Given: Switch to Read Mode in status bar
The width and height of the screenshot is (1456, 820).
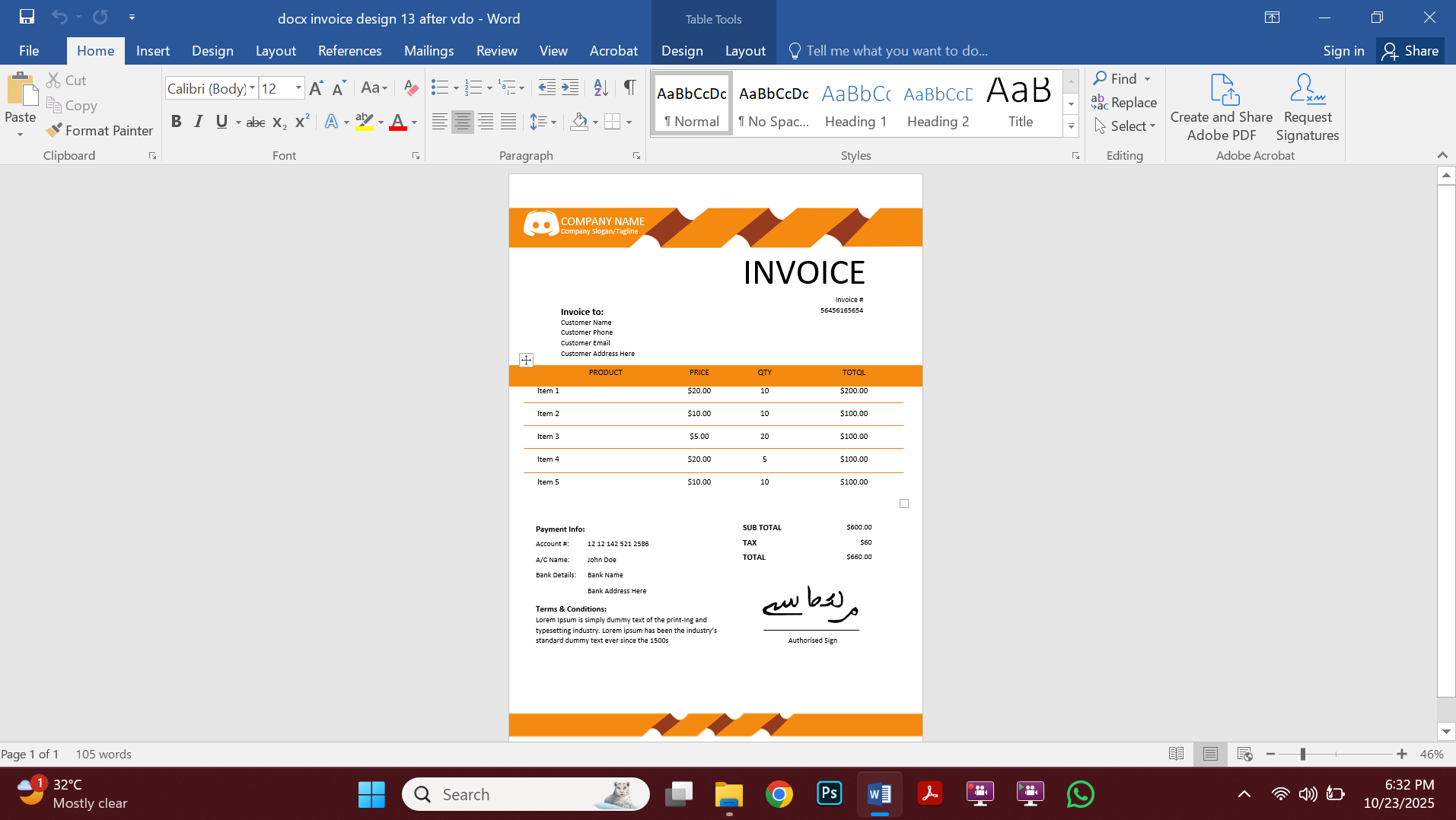Looking at the screenshot, I should tap(1176, 754).
